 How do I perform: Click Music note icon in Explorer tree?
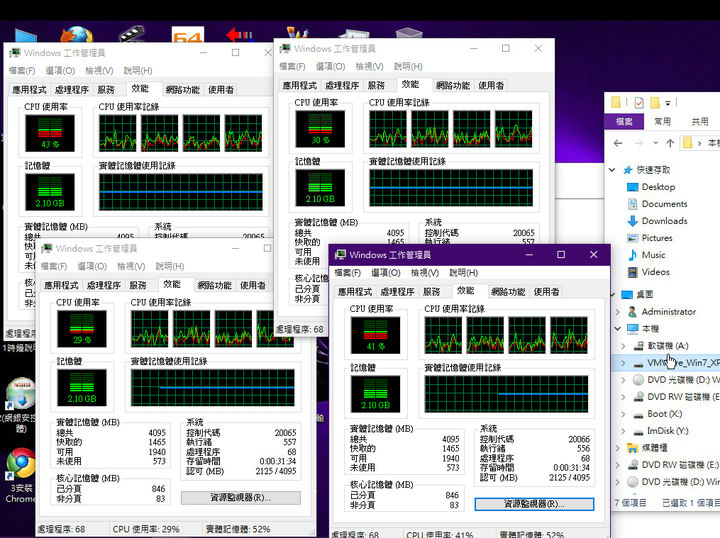point(632,255)
